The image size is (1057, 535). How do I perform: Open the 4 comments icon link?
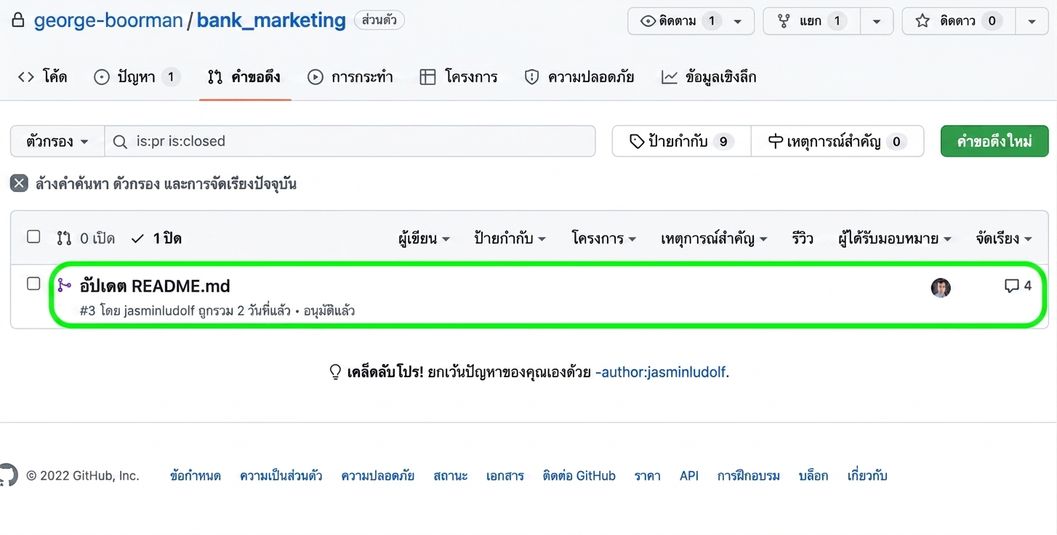click(x=1017, y=286)
